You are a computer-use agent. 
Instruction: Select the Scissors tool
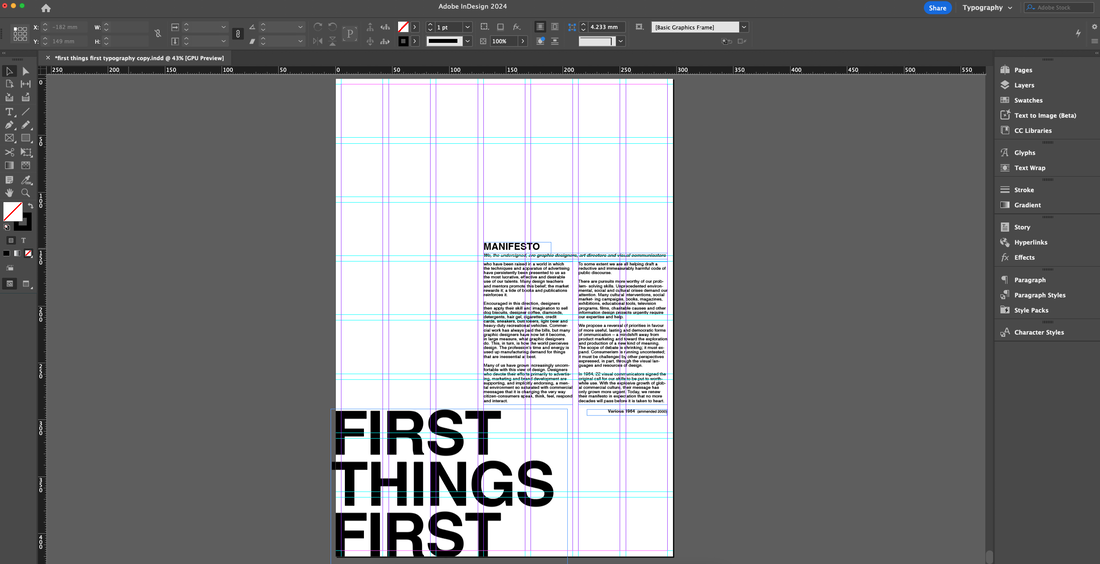click(10, 152)
